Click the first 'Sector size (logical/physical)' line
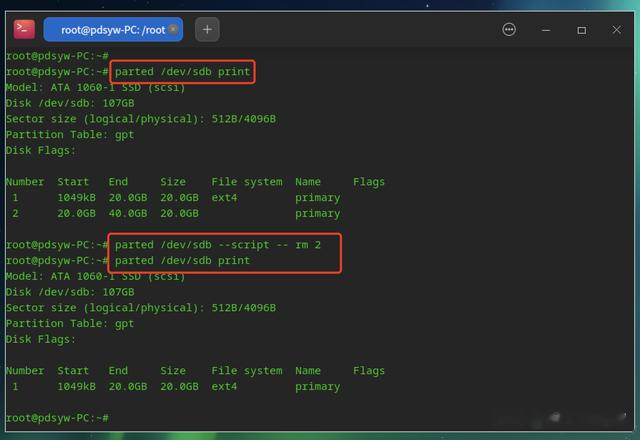The width and height of the screenshot is (640, 440). [141, 119]
